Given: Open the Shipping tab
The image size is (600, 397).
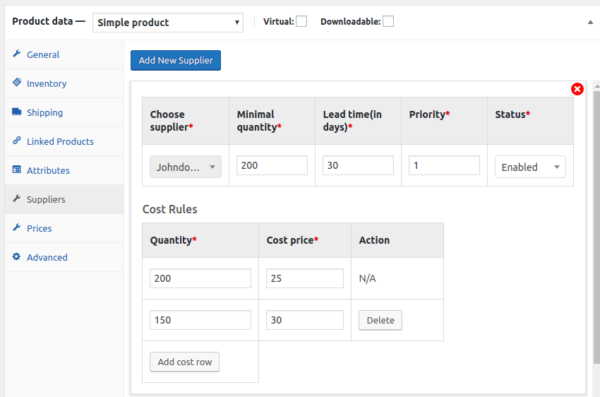Looking at the screenshot, I should [x=64, y=113].
